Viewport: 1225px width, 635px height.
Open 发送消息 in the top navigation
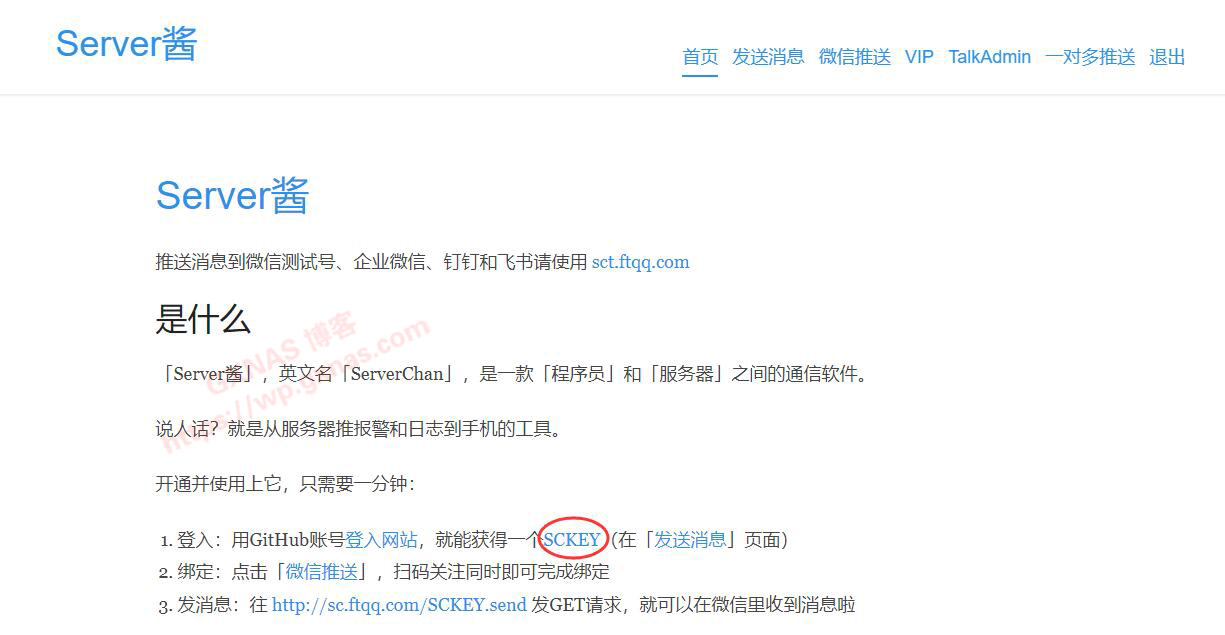[x=768, y=57]
